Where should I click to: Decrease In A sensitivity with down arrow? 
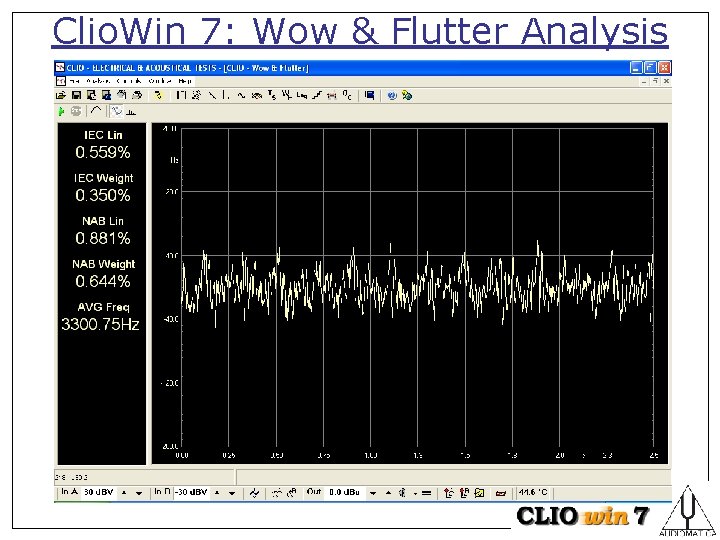coord(139,493)
